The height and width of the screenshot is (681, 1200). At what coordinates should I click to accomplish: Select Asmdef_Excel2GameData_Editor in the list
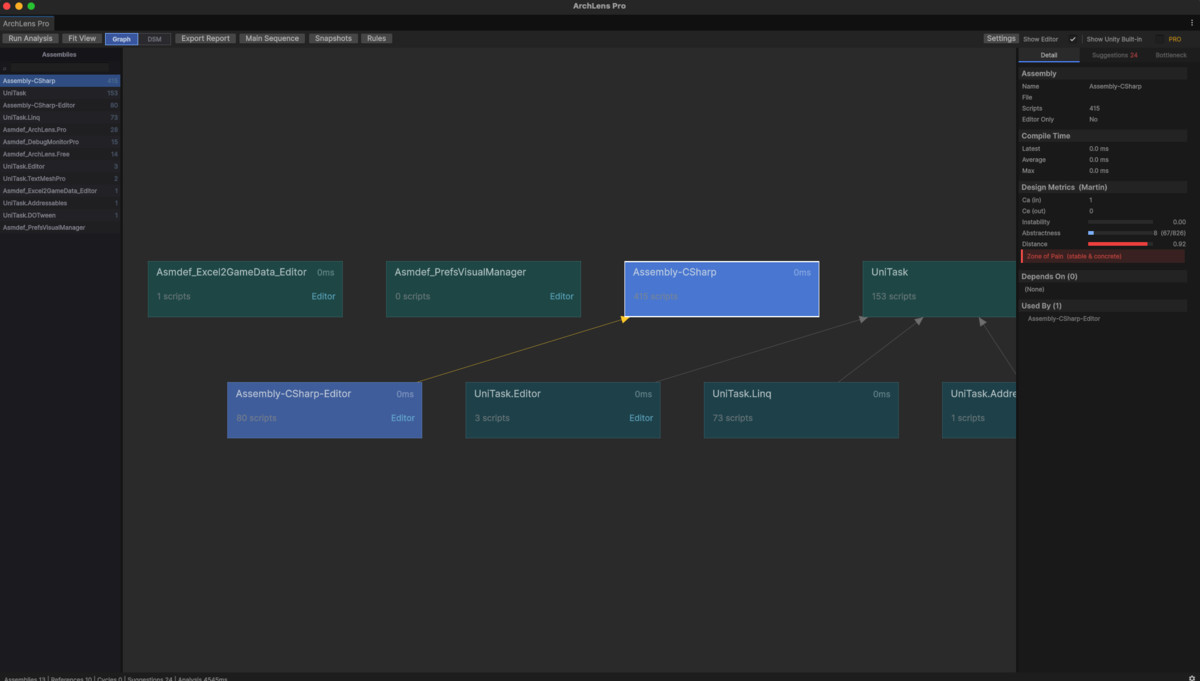[60, 190]
